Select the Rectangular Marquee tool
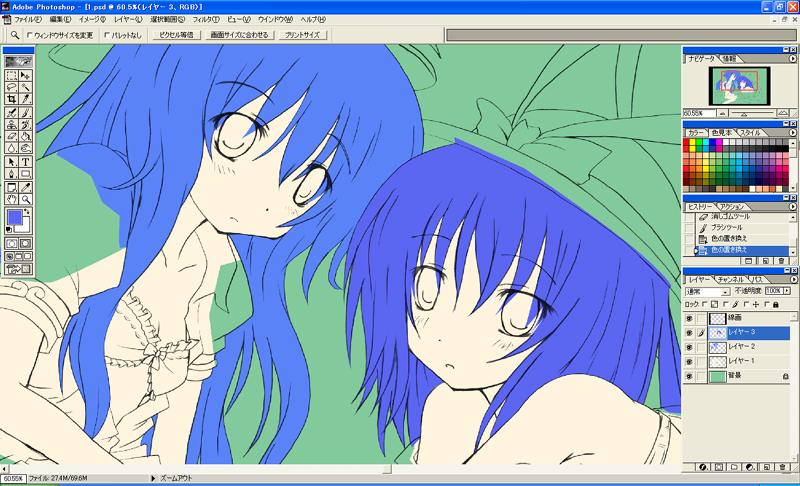Viewport: 800px width, 486px height. [12, 75]
